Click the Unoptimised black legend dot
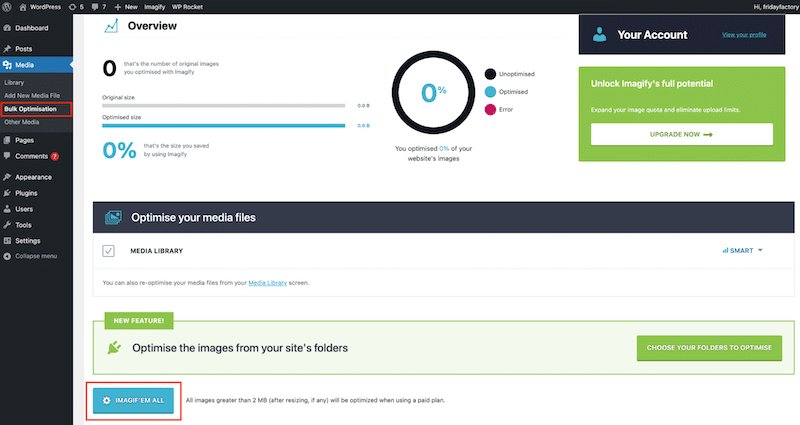The height and width of the screenshot is (425, 800). [x=490, y=74]
